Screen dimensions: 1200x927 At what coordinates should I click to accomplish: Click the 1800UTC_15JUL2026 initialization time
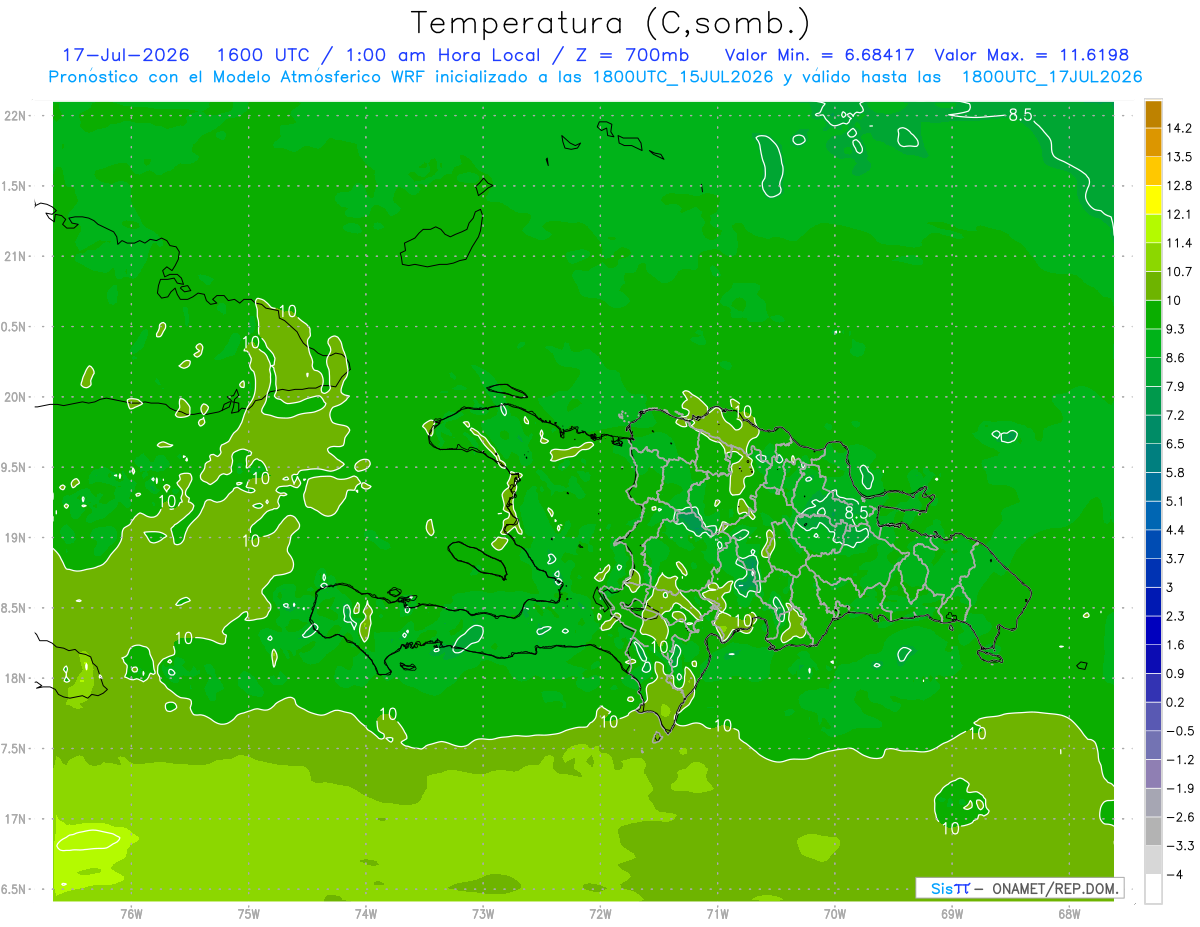point(683,77)
